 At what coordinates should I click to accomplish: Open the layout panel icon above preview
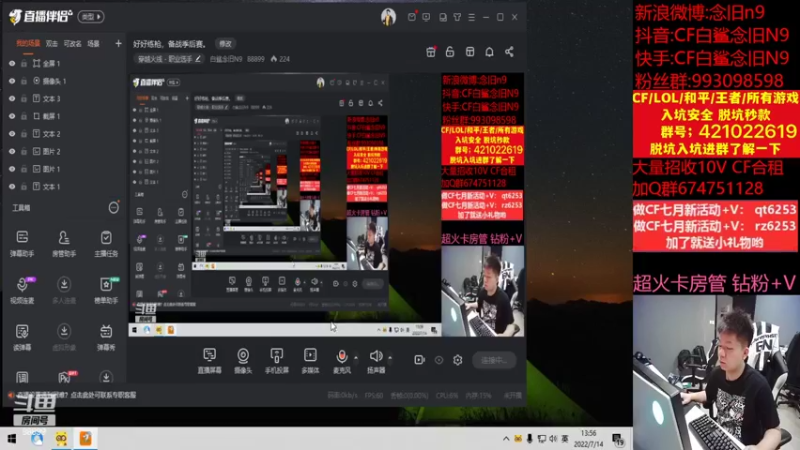pyautogui.click(x=470, y=52)
